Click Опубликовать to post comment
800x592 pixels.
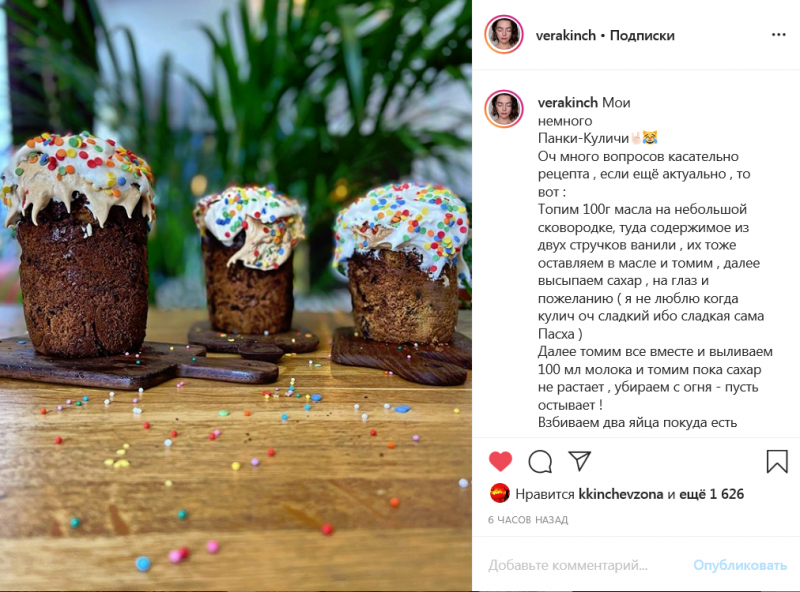click(740, 565)
